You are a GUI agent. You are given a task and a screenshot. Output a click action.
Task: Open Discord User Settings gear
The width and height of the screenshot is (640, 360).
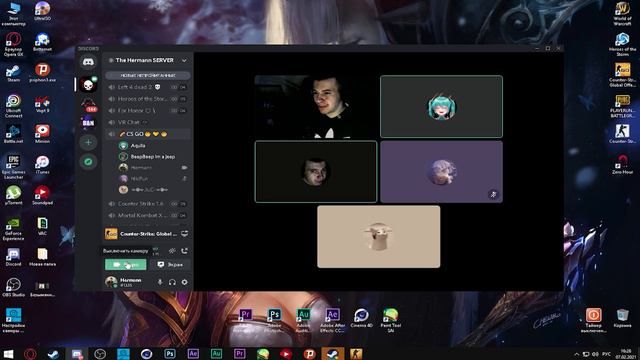coord(184,282)
